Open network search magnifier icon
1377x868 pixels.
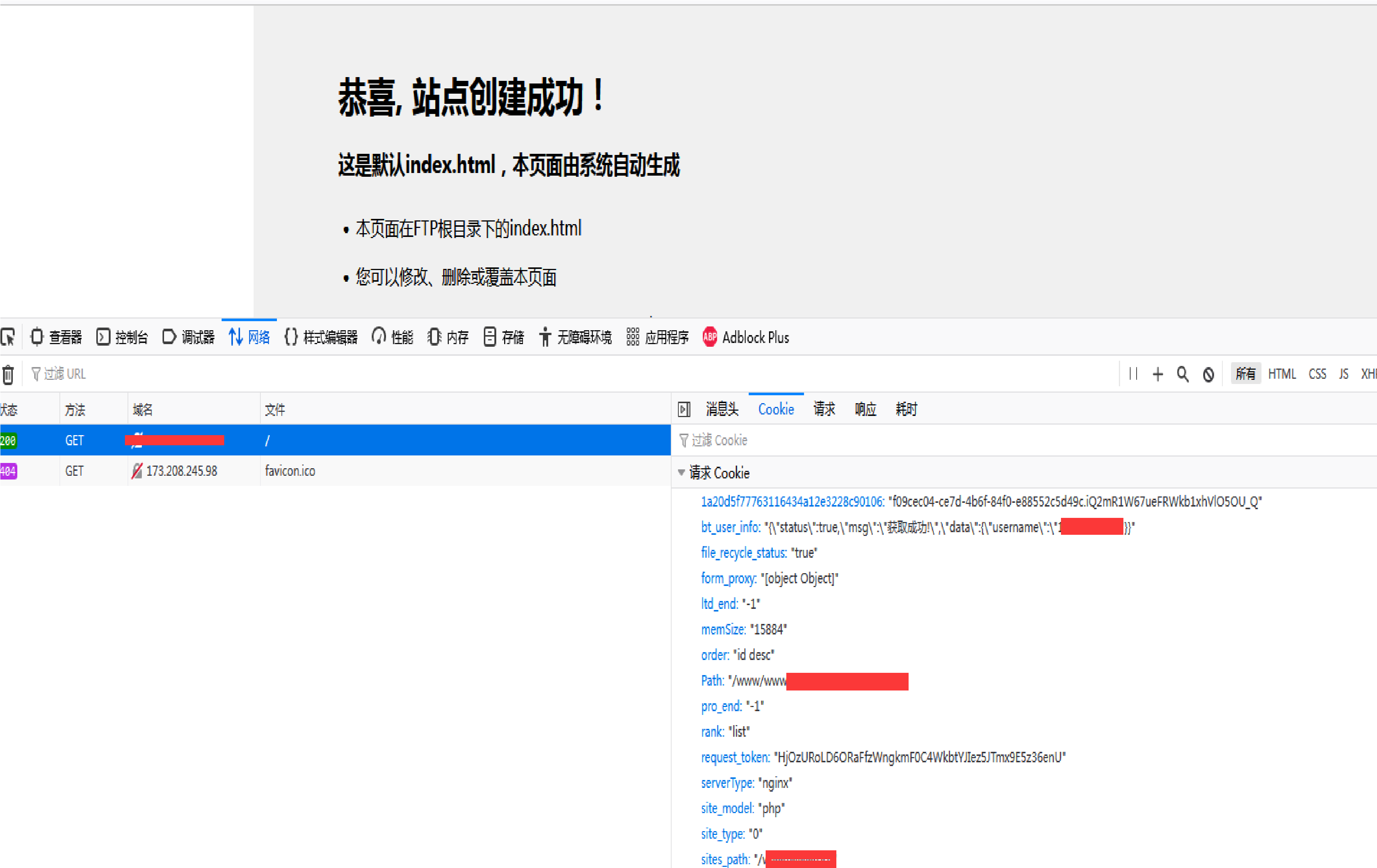pyautogui.click(x=1183, y=374)
